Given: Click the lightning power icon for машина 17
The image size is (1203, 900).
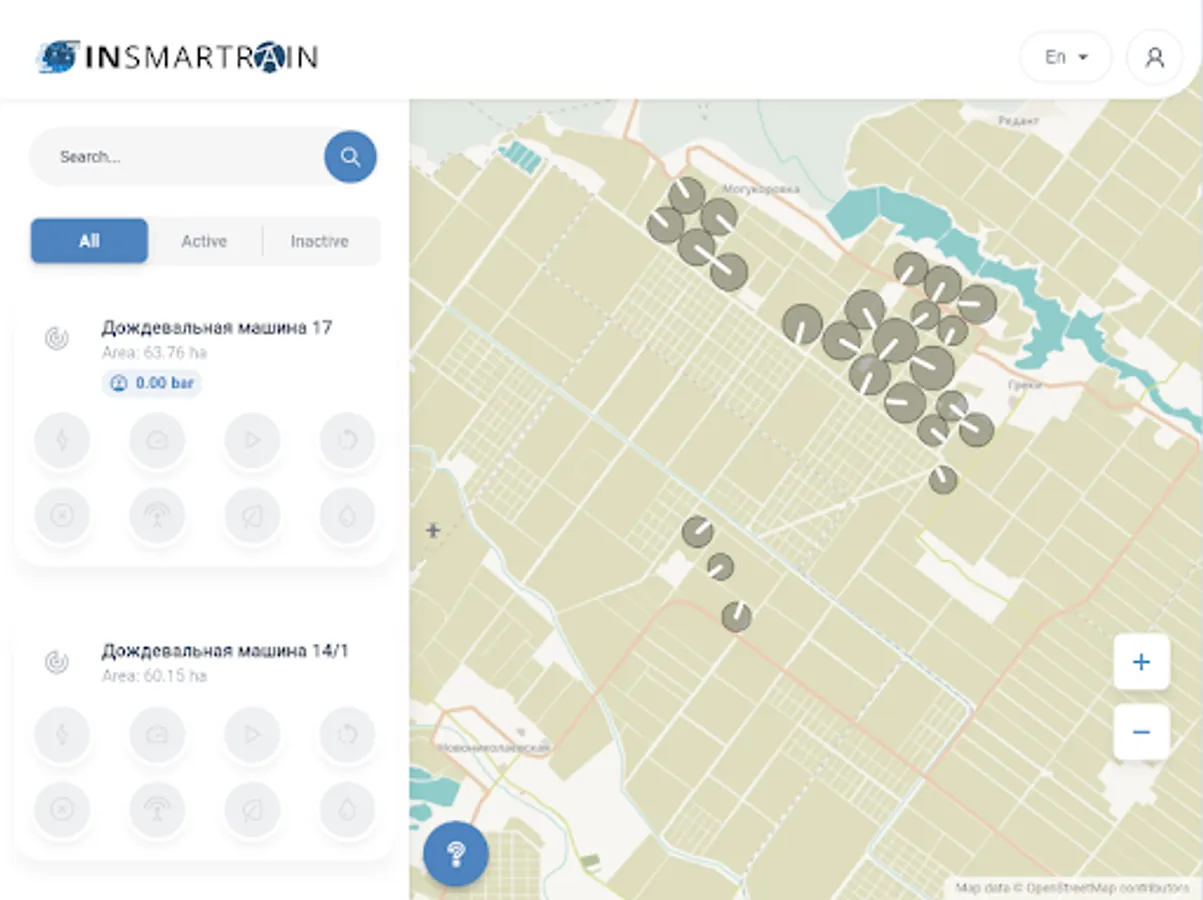Looking at the screenshot, I should tap(62, 440).
